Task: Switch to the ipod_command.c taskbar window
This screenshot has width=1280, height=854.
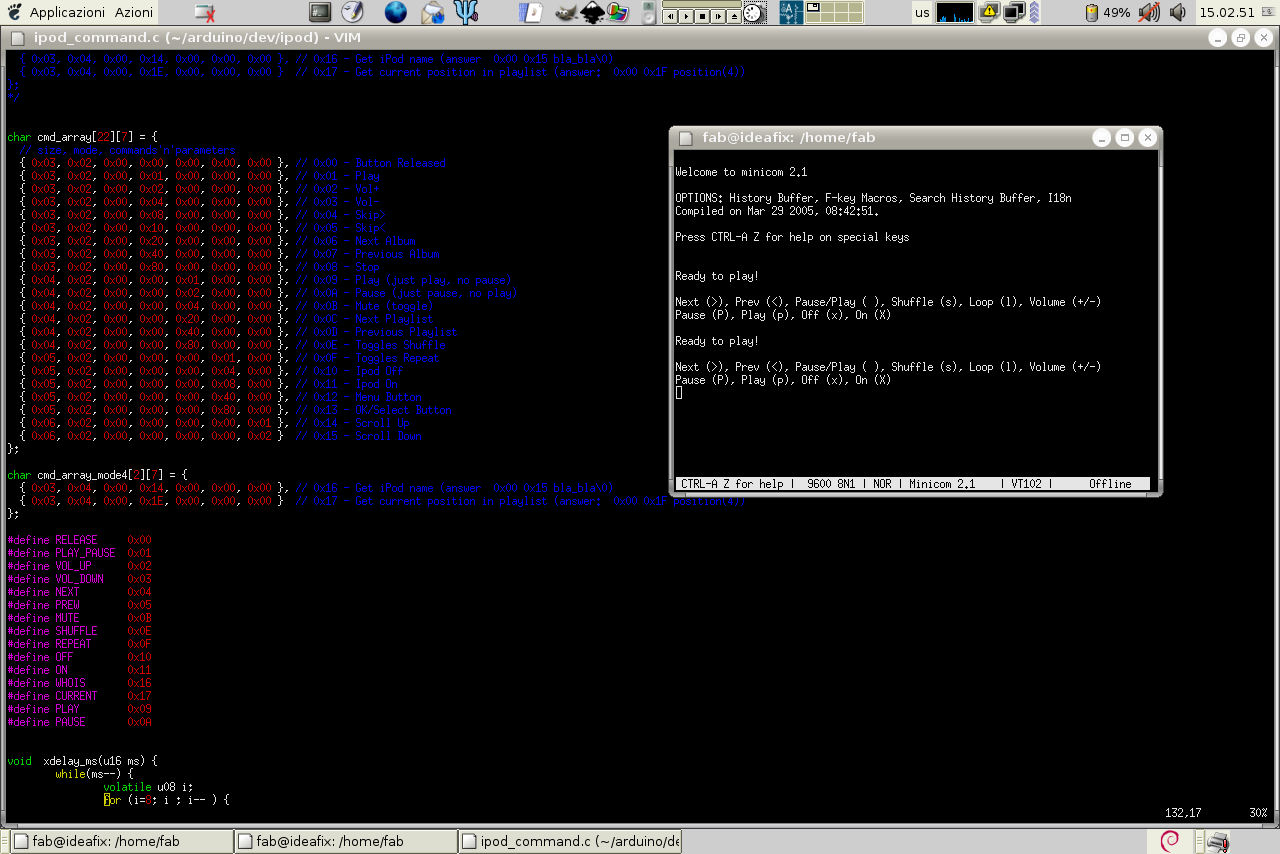Action: click(x=570, y=842)
